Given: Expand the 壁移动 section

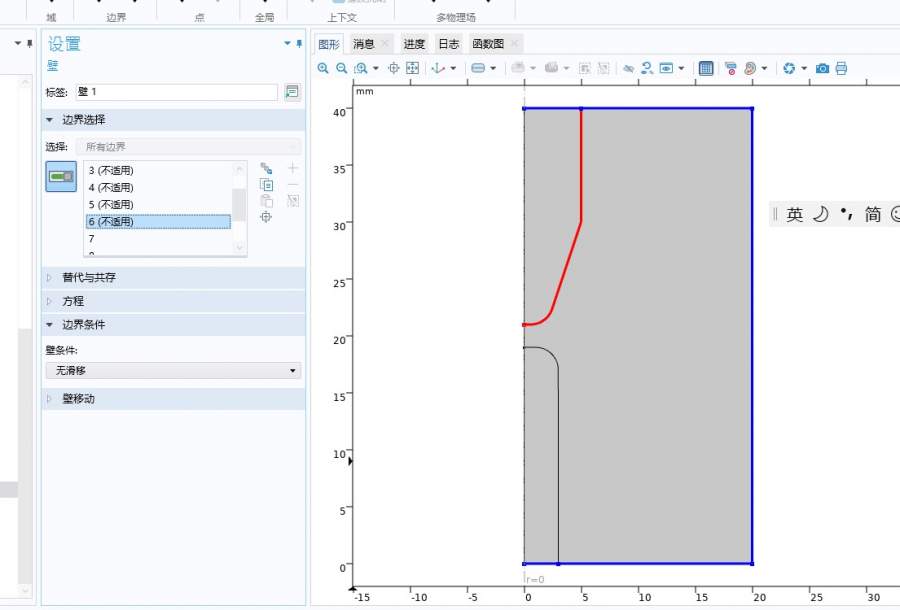Looking at the screenshot, I should point(79,399).
